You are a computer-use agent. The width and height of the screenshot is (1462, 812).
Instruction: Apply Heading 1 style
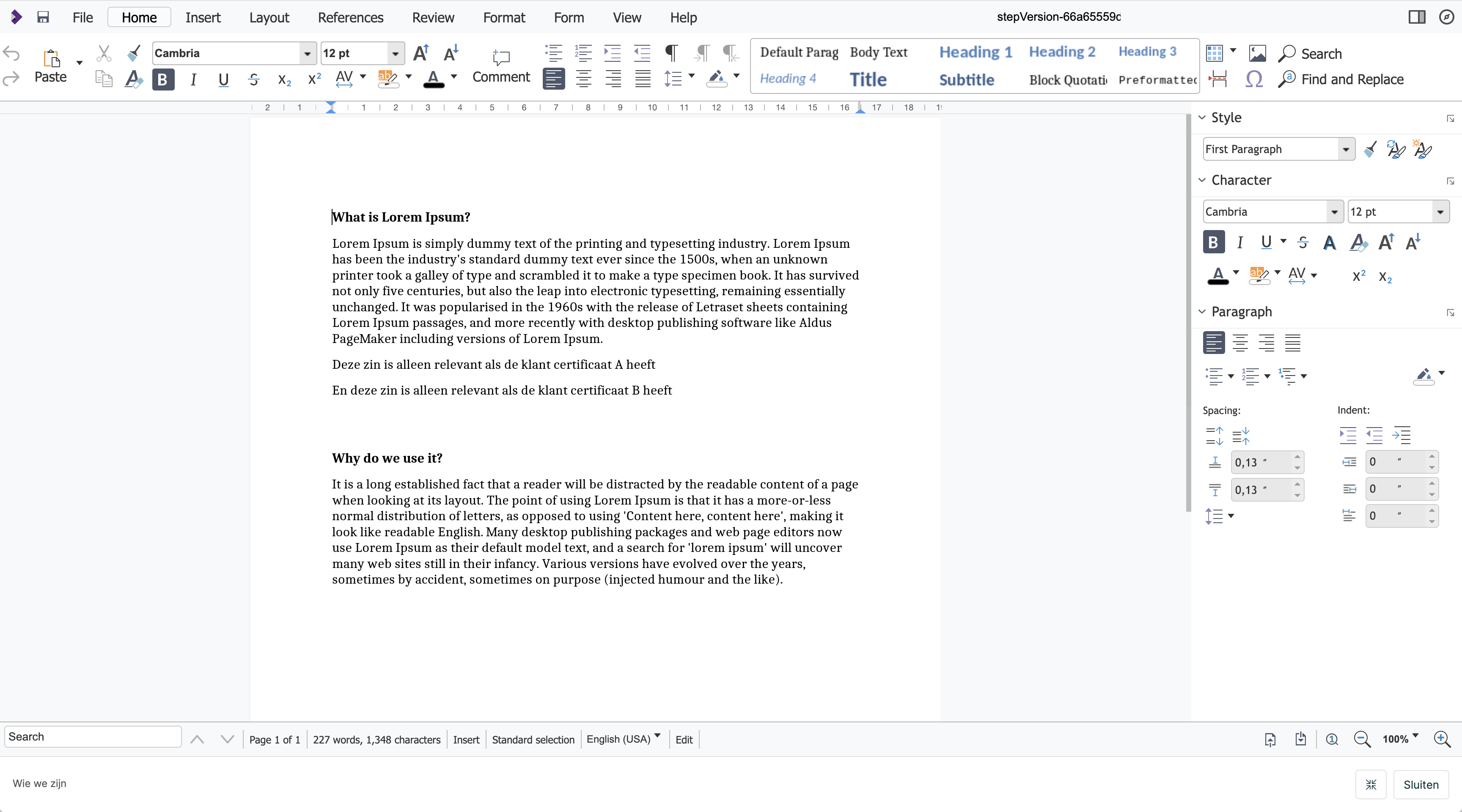[x=976, y=52]
